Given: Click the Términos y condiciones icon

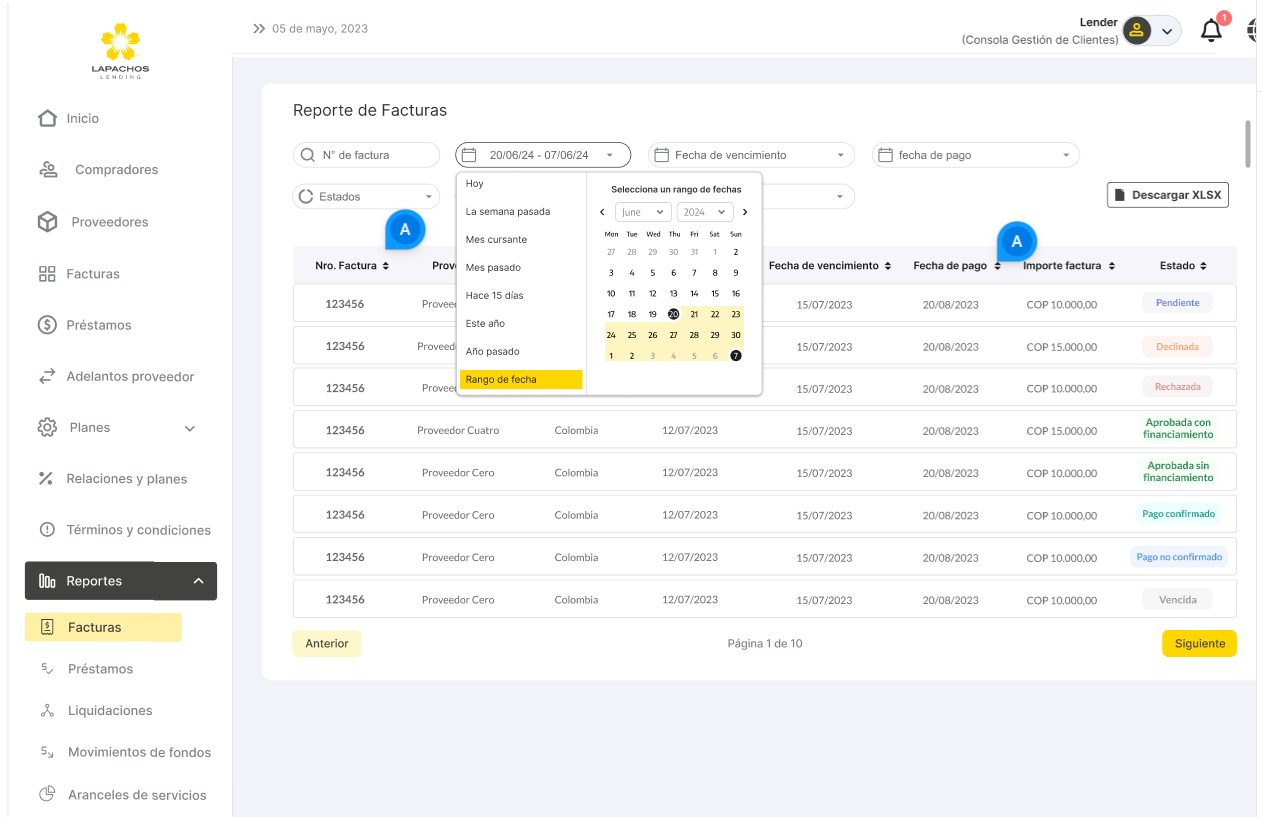Looking at the screenshot, I should 47,530.
